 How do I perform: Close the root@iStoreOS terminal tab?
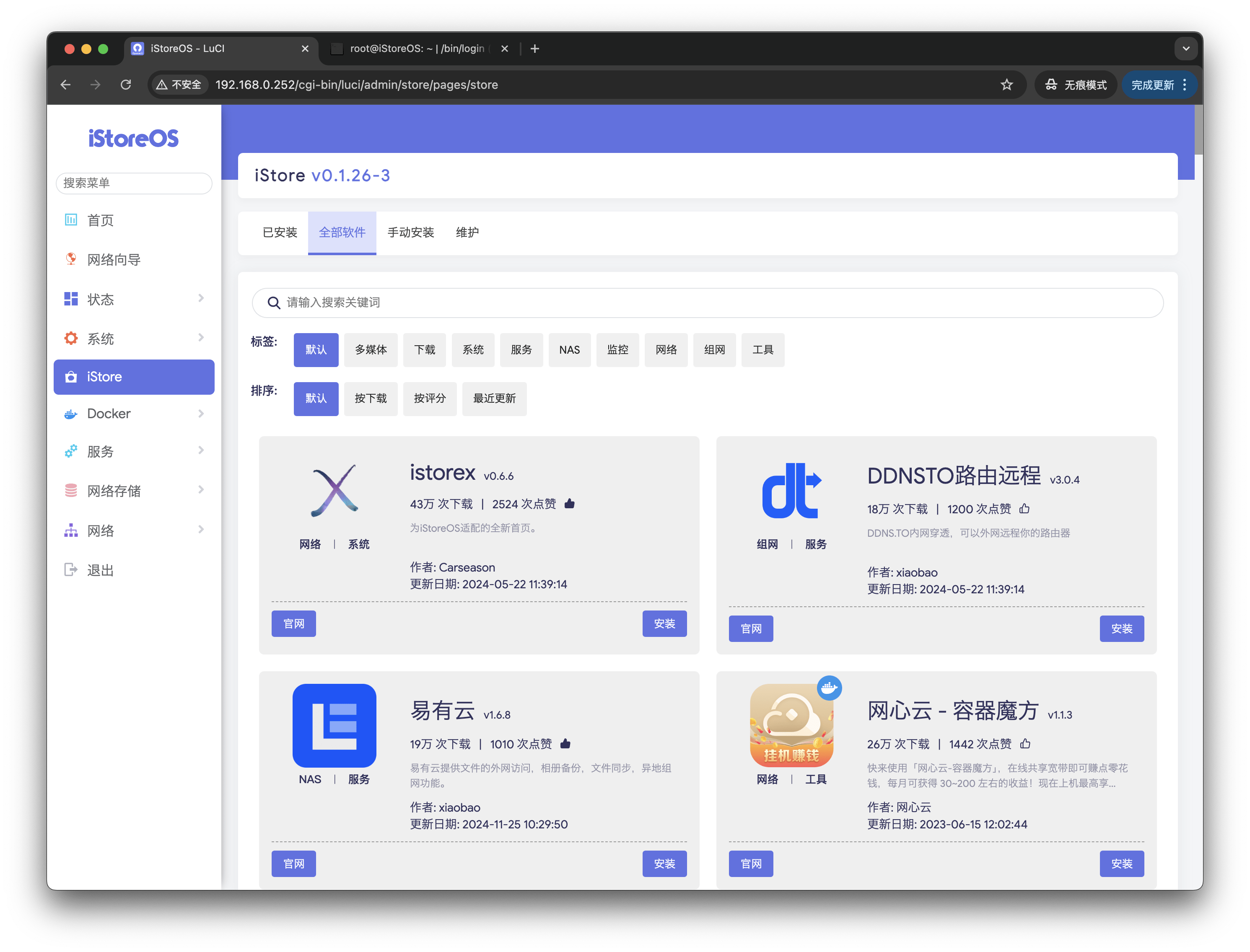tap(504, 49)
